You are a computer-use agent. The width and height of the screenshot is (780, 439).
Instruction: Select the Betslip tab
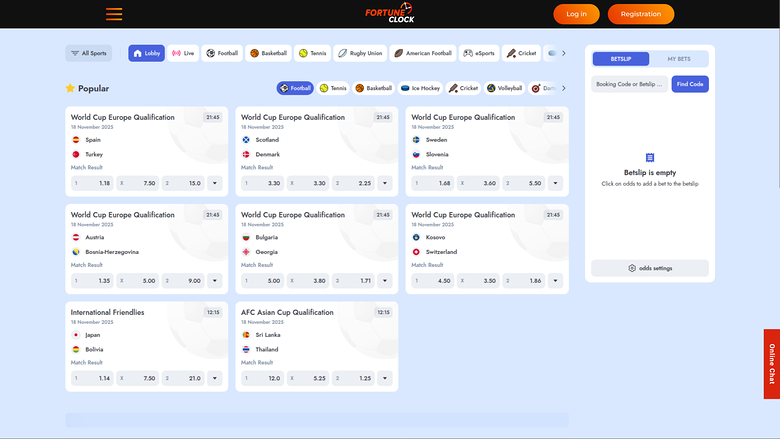621,59
